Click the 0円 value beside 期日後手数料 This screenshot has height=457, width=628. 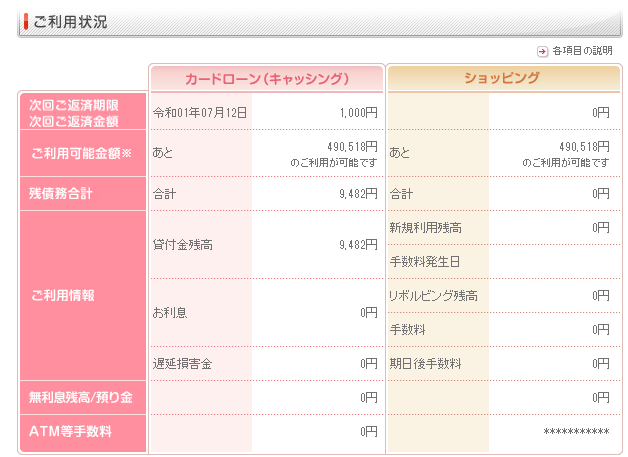click(601, 364)
